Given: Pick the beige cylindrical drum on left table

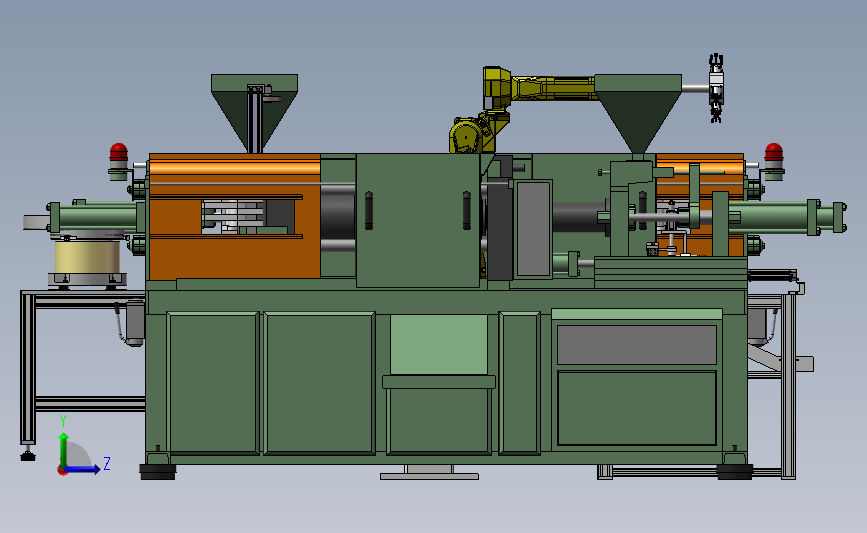Looking at the screenshot, I should (x=87, y=257).
